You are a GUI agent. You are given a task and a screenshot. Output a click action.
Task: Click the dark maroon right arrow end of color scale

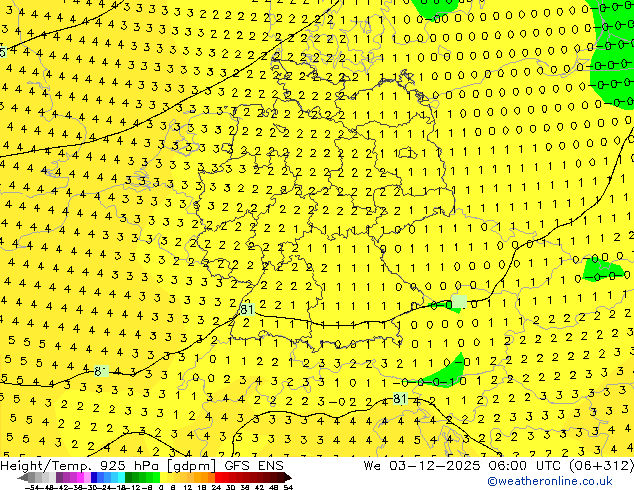(x=288, y=477)
